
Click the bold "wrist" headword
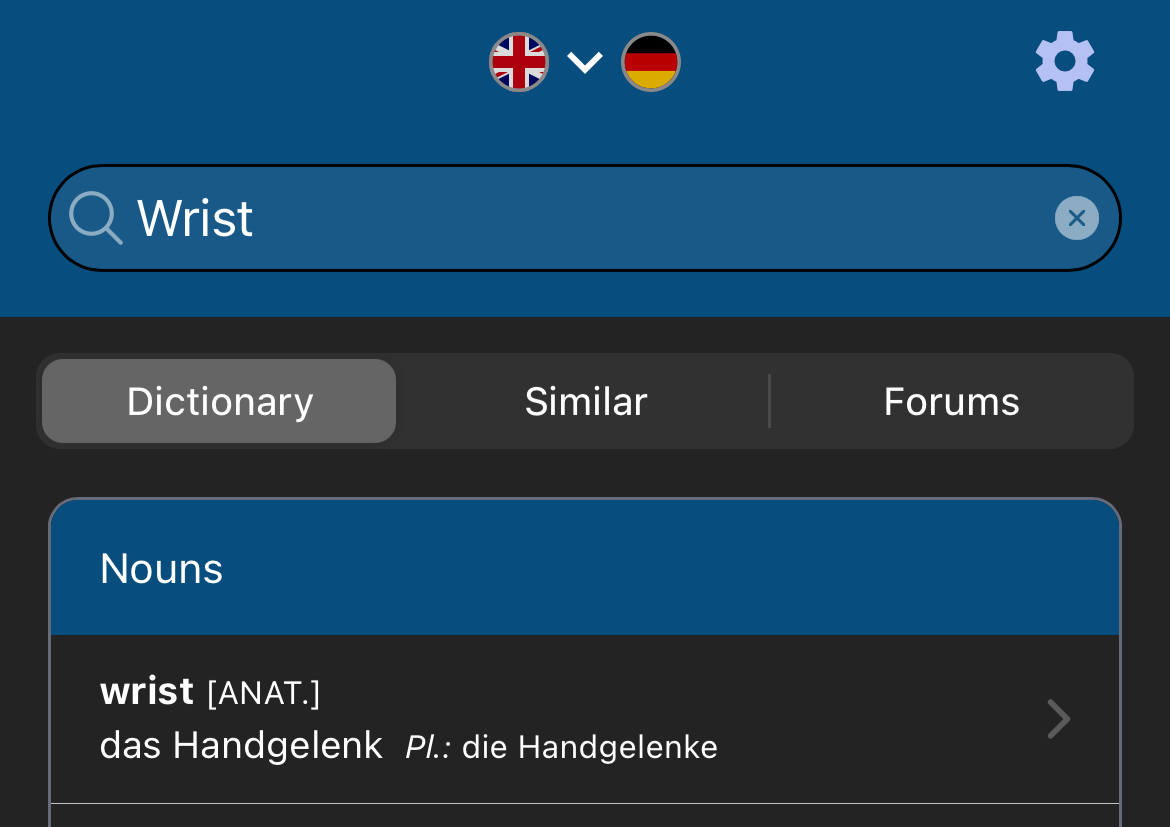[147, 691]
